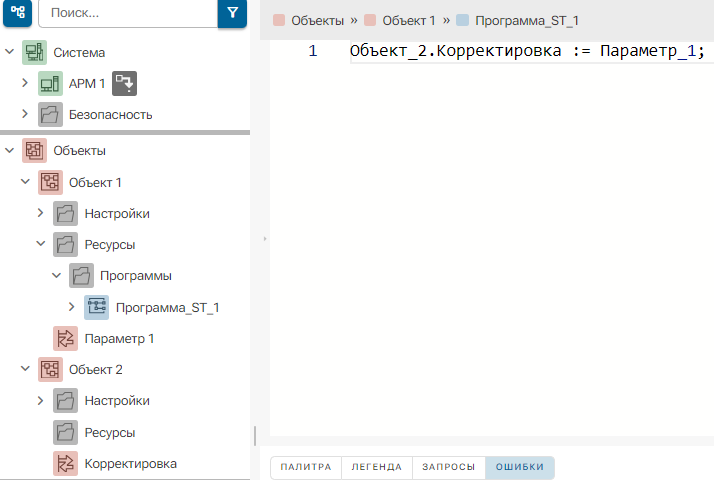Expand the Безопасность folder
The width and height of the screenshot is (714, 480).
(25, 114)
